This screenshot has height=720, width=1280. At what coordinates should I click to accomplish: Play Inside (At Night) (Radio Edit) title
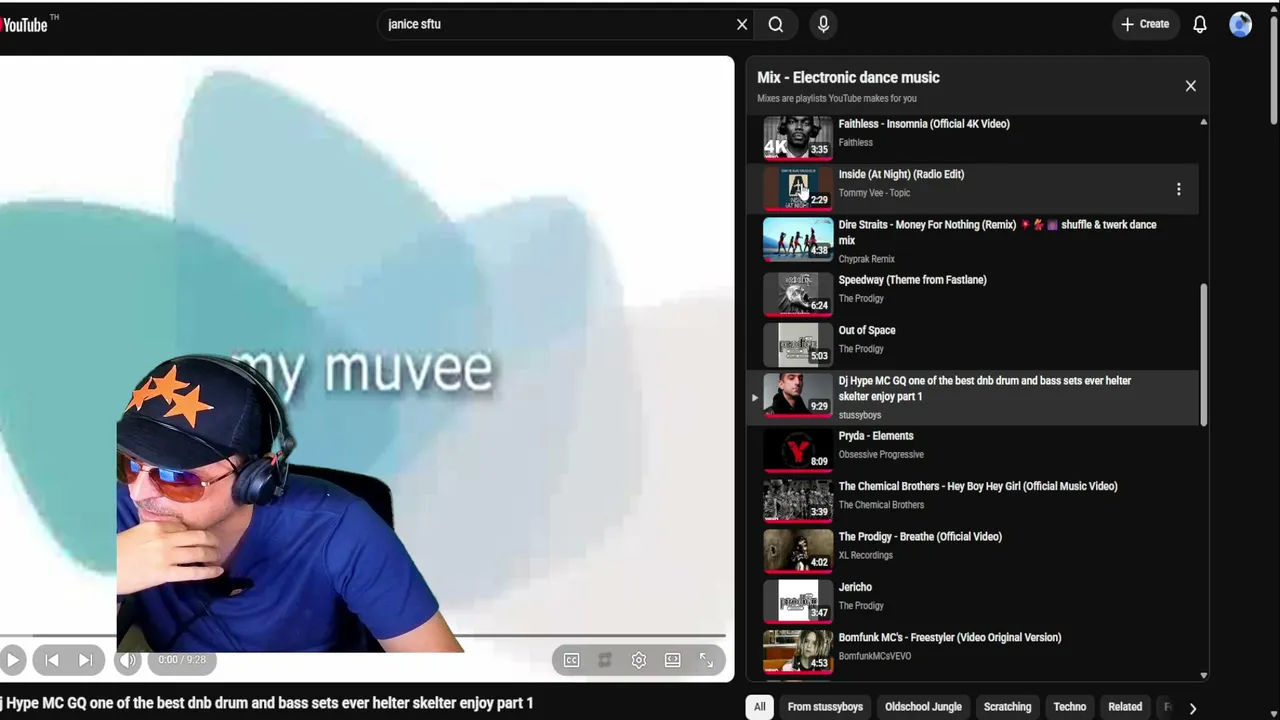pos(901,174)
